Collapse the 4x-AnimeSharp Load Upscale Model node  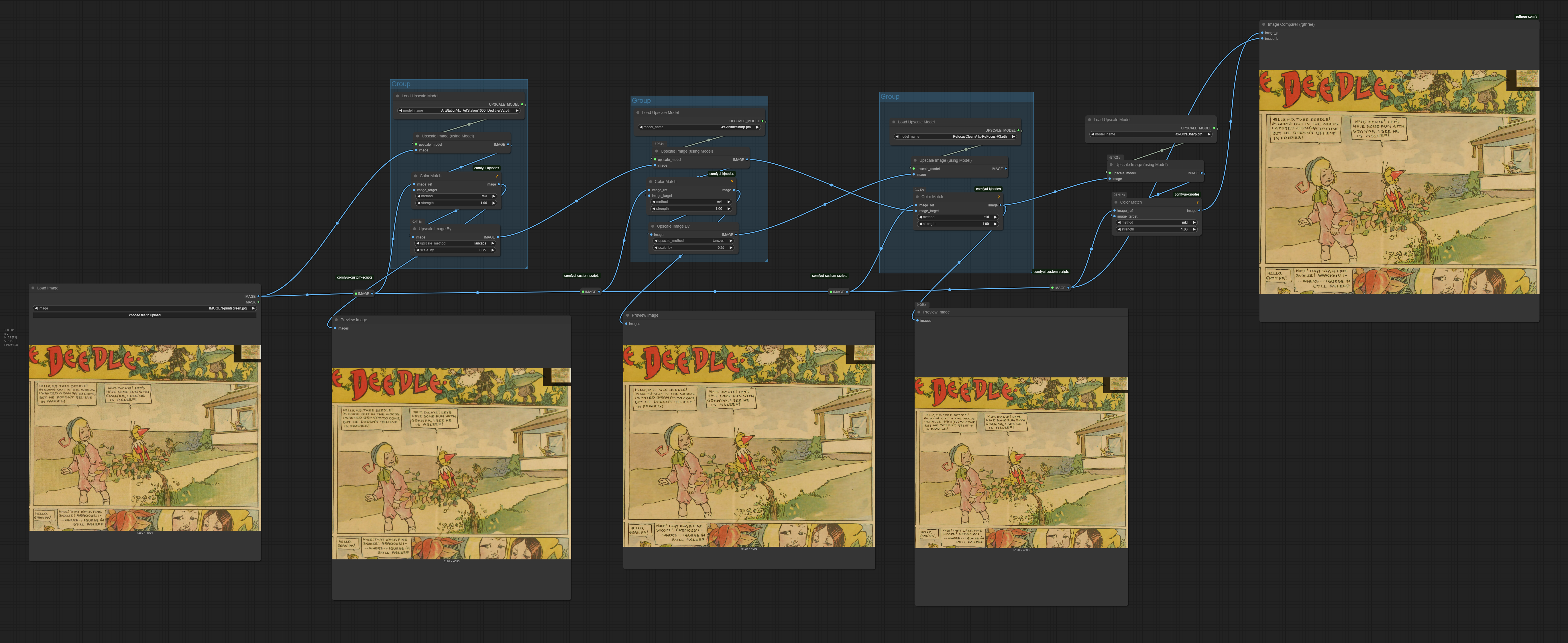(638, 113)
